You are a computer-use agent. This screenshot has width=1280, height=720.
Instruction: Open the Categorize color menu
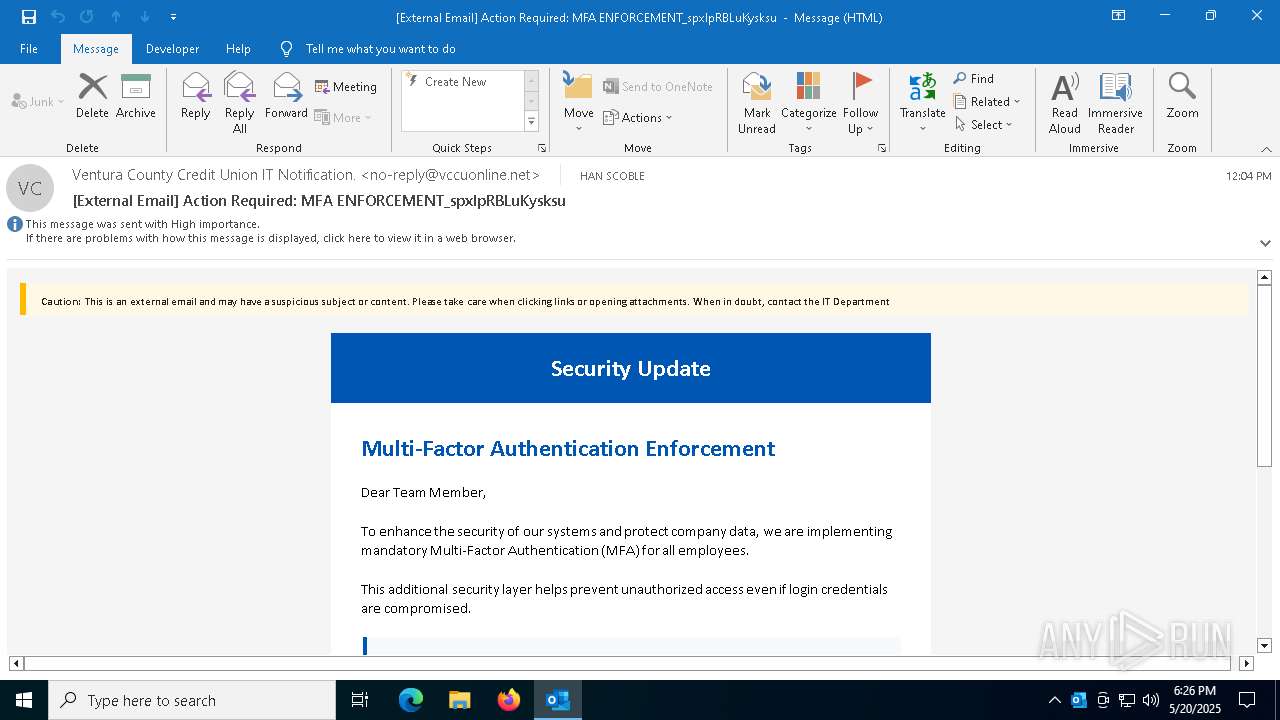pos(809,102)
